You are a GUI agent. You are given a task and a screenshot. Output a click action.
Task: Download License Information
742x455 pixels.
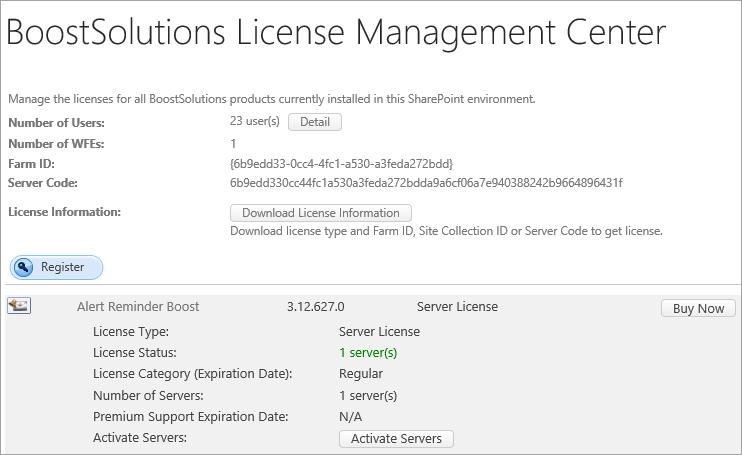[x=320, y=213]
